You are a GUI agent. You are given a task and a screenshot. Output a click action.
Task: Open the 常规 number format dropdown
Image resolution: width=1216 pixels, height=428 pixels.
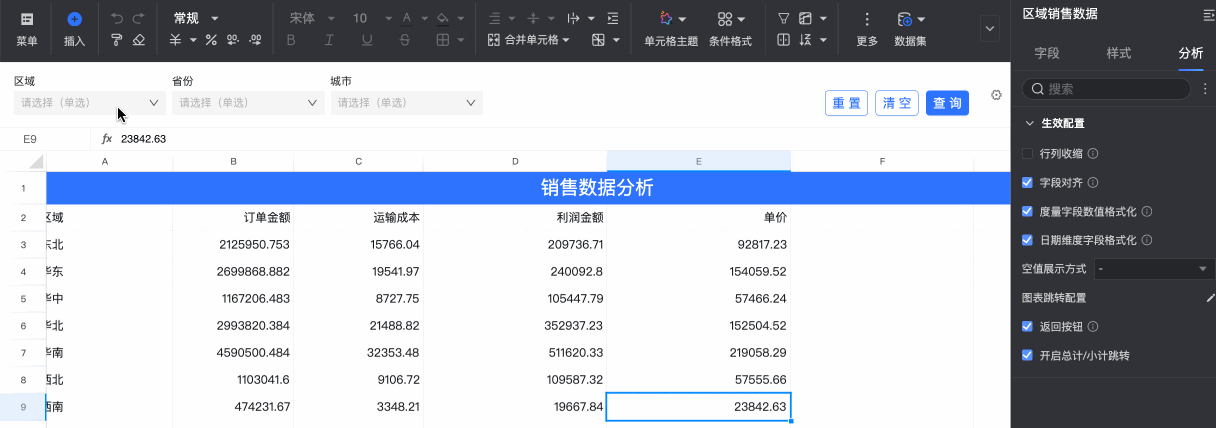(195, 19)
